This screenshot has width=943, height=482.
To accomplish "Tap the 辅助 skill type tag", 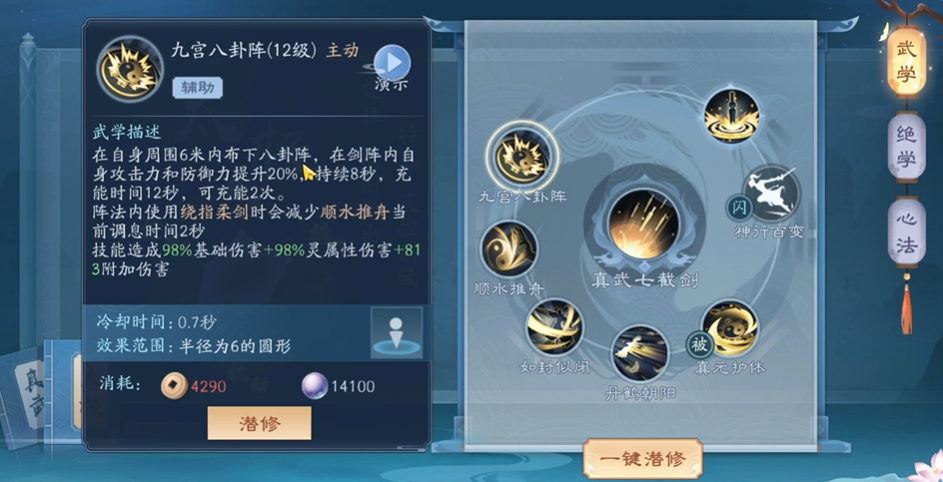I will pyautogui.click(x=198, y=88).
